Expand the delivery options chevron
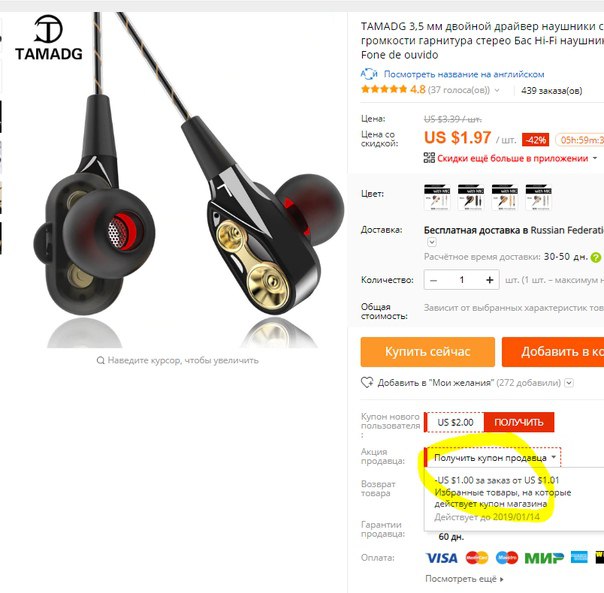Image resolution: width=604 pixels, height=593 pixels. tap(432, 242)
